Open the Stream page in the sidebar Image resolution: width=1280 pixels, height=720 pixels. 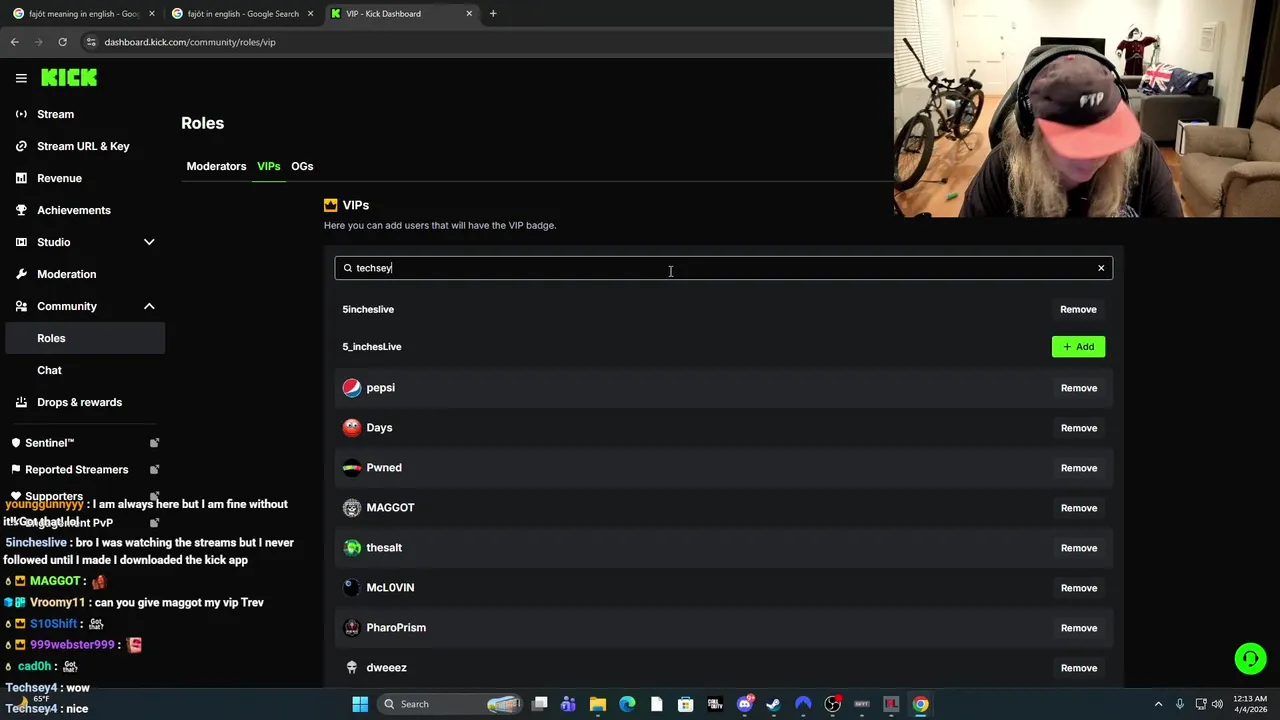click(x=56, y=114)
